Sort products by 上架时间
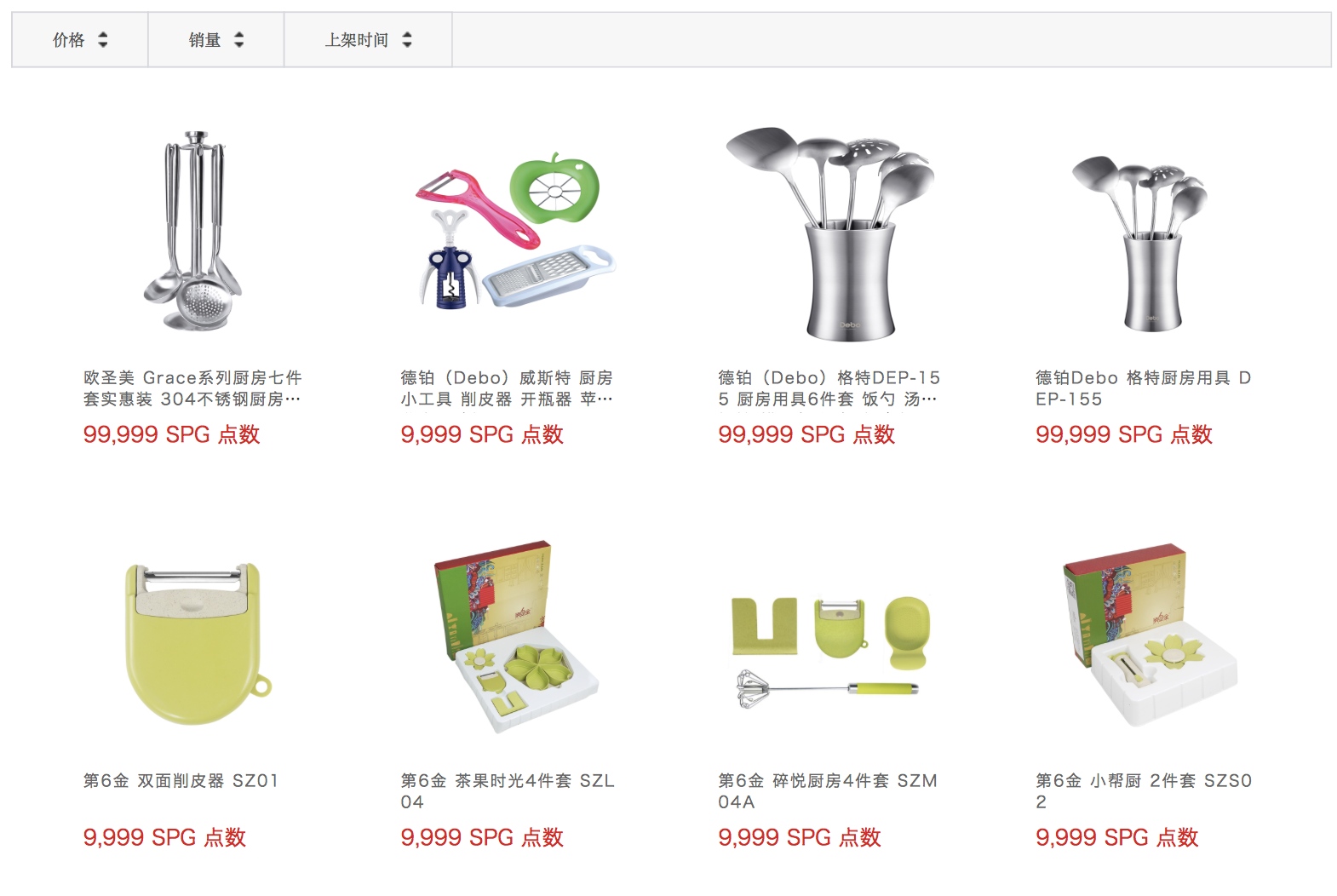Viewport: 1337px width, 896px height. 368,40
